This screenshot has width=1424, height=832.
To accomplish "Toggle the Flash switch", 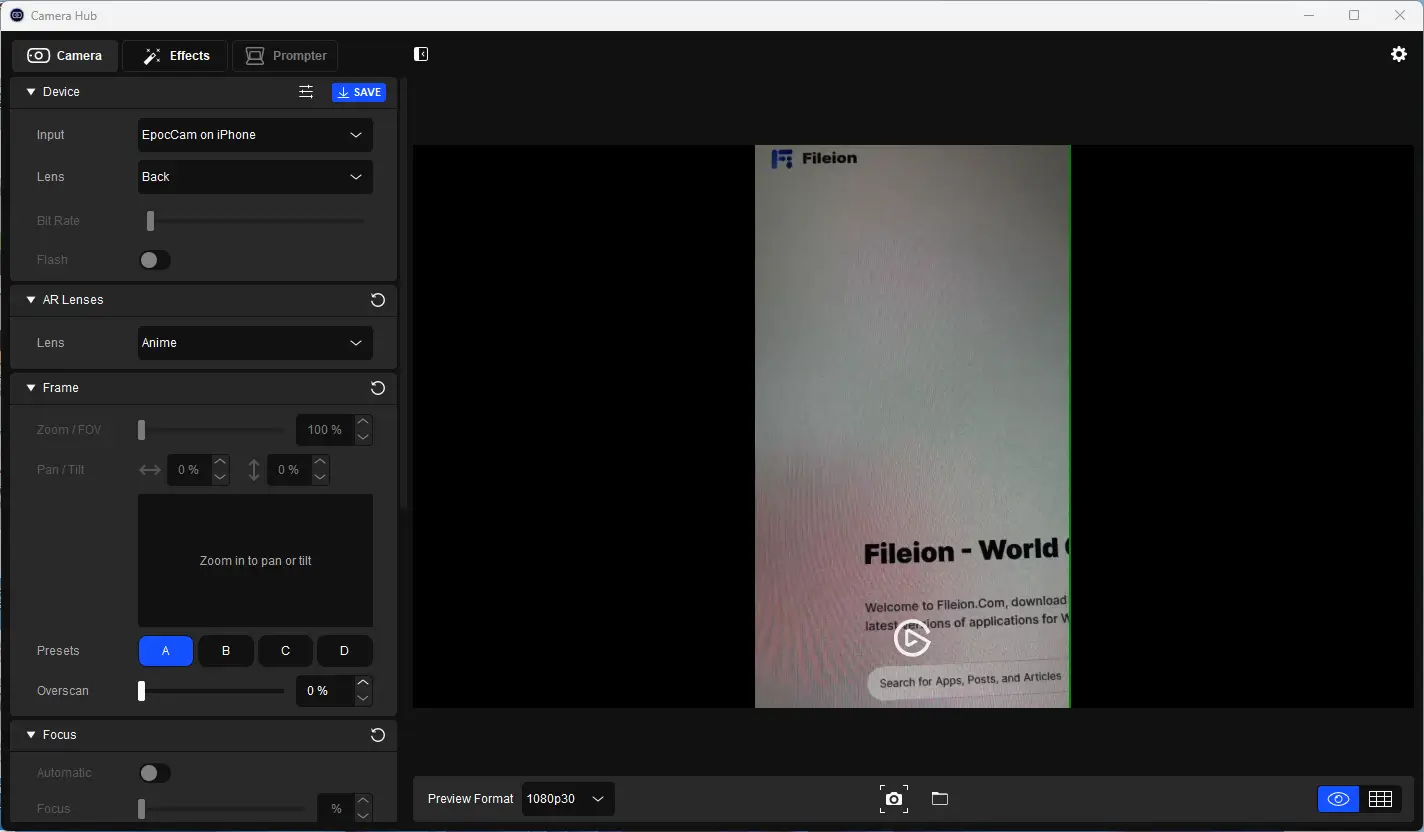I will pos(154,260).
